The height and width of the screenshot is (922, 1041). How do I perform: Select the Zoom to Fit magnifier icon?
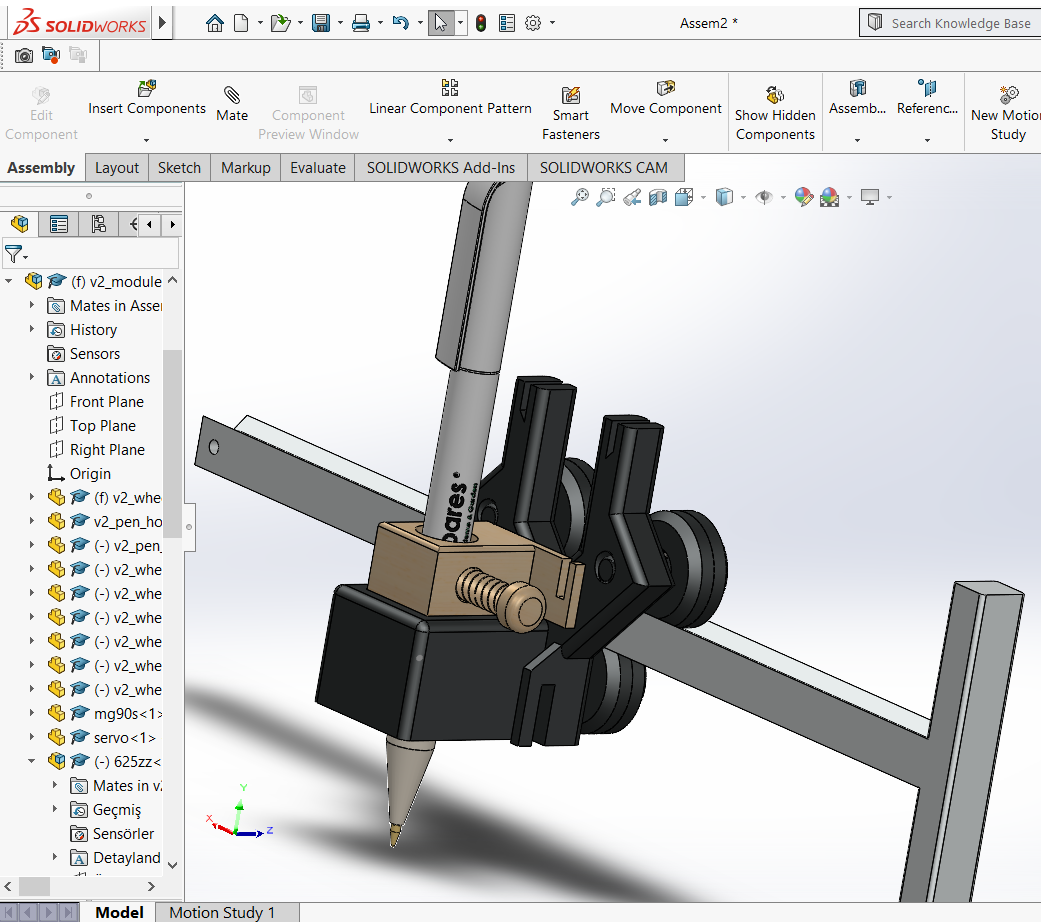(x=580, y=197)
